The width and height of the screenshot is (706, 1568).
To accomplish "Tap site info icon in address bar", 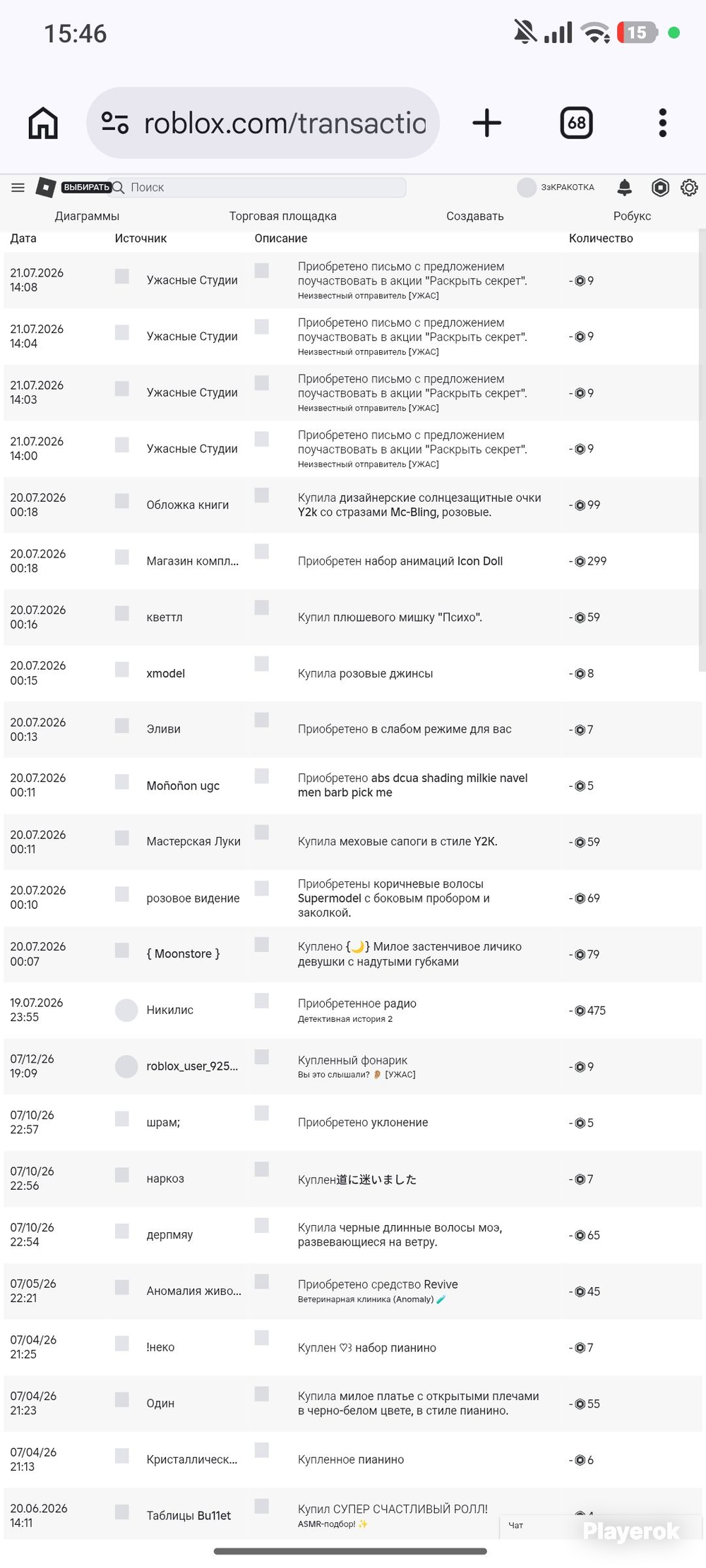I will click(115, 123).
